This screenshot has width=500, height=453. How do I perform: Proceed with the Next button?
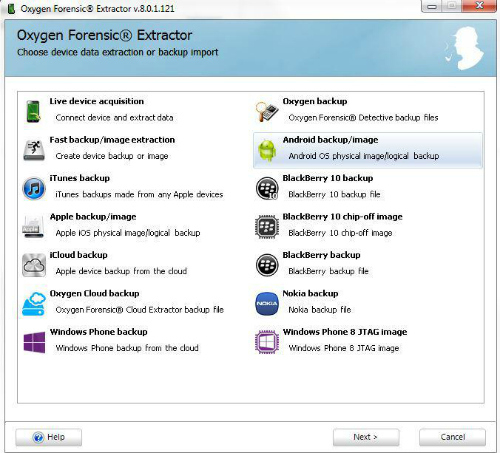pyautogui.click(x=366, y=437)
